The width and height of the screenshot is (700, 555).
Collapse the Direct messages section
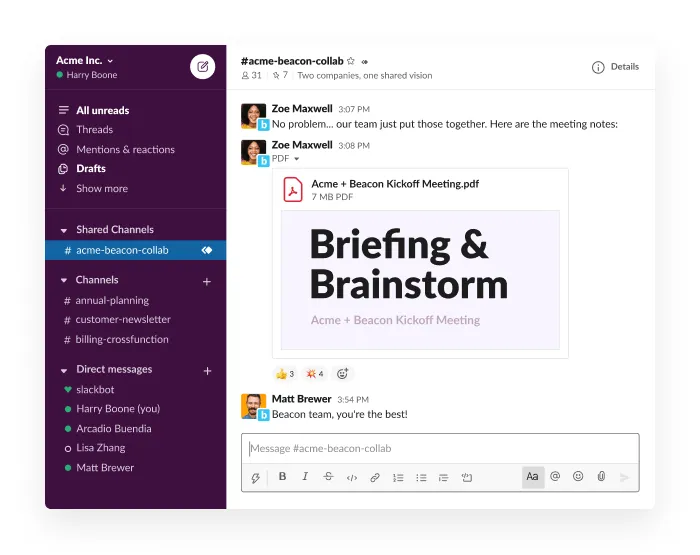(x=64, y=371)
